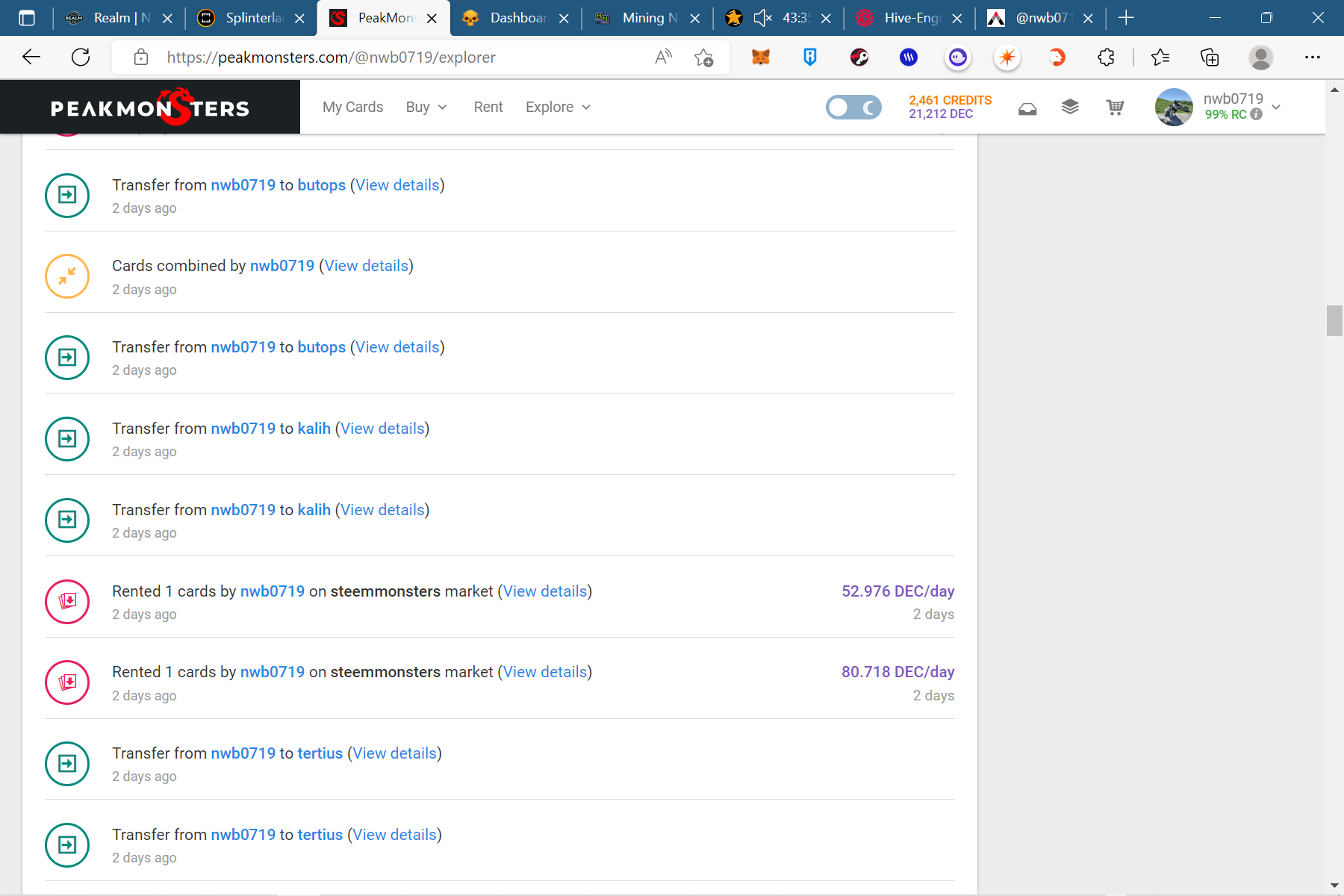Viewport: 1344px width, 896px height.
Task: Click the stacked layers icon in header
Action: point(1070,108)
